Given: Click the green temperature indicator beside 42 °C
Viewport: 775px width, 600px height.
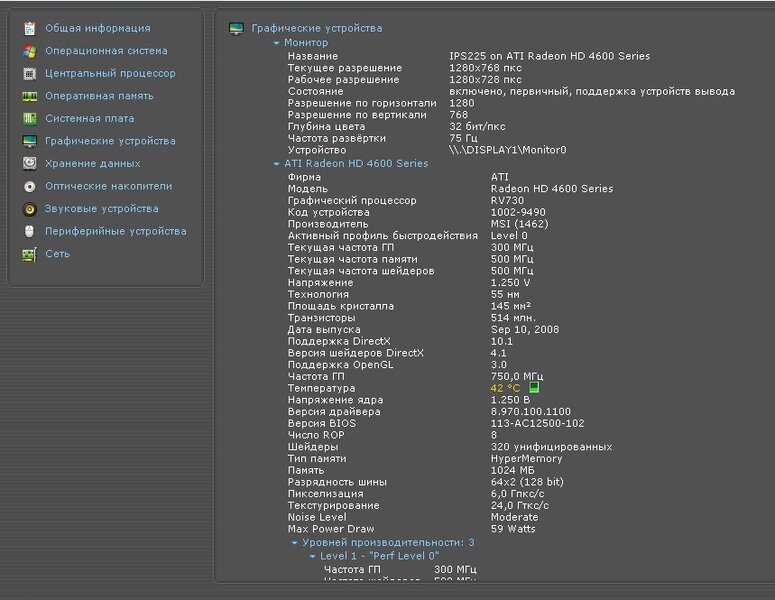Looking at the screenshot, I should pos(534,387).
